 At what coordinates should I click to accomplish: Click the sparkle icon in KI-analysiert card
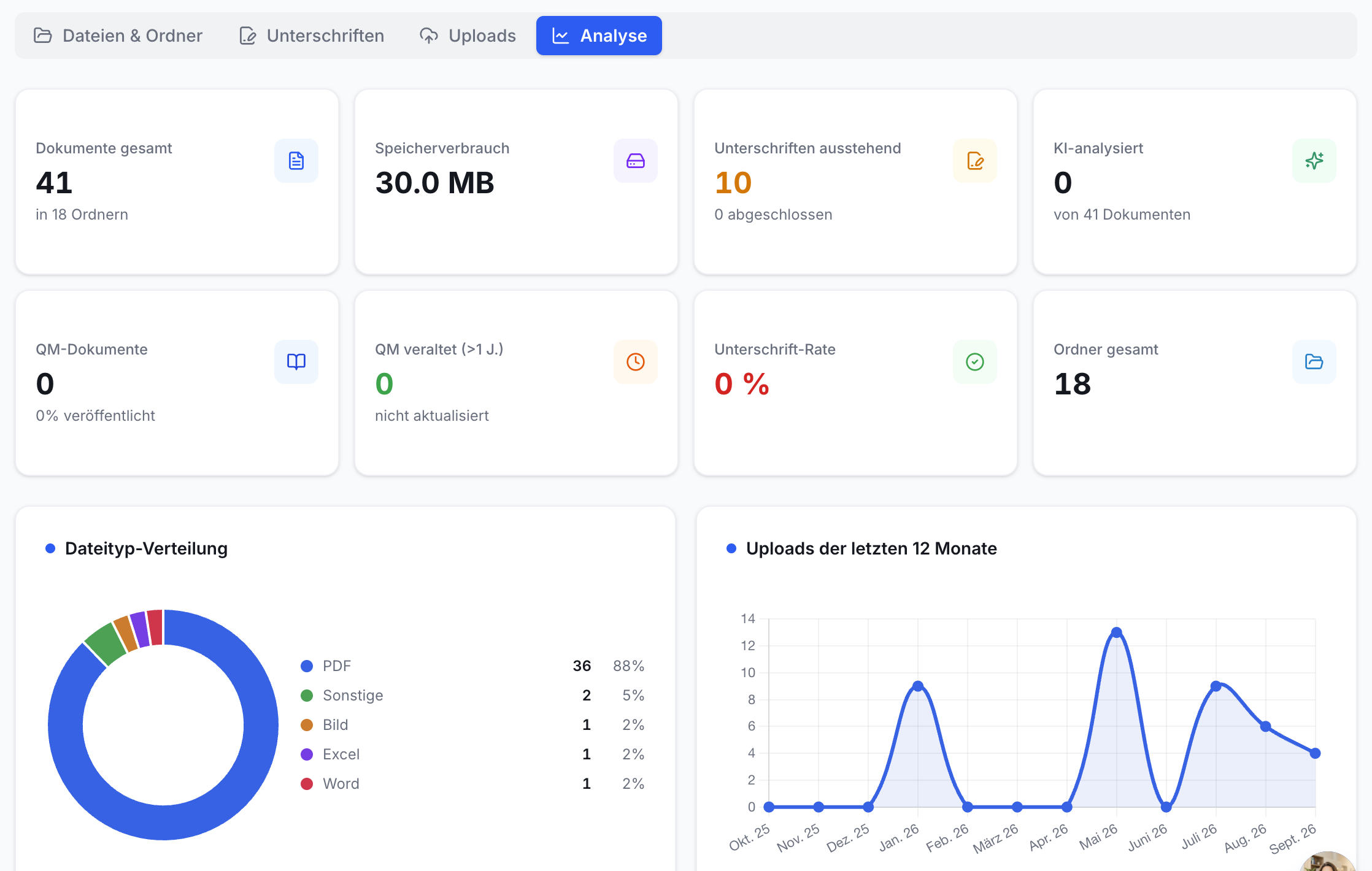pyautogui.click(x=1314, y=161)
